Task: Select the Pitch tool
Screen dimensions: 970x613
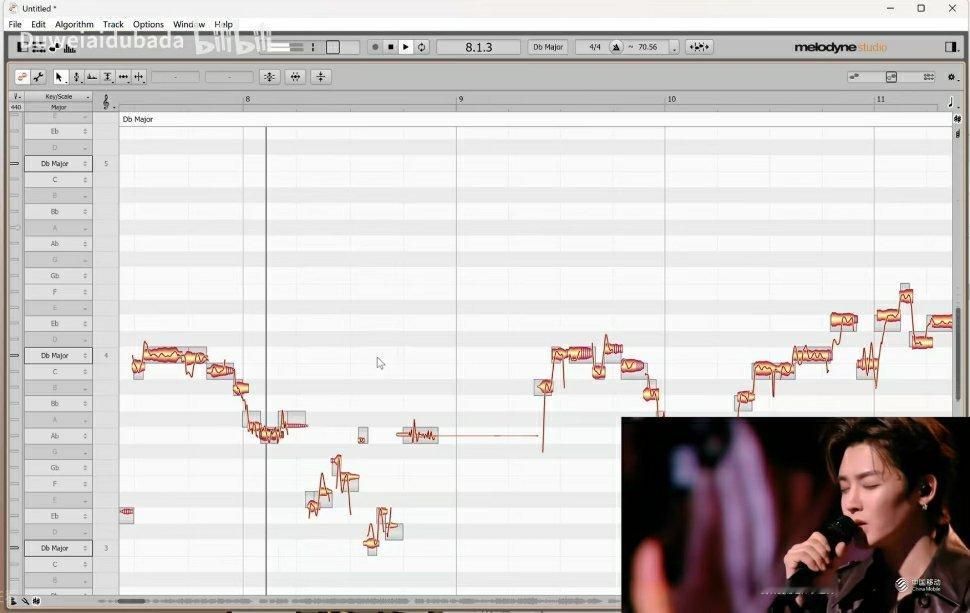Action: pyautogui.click(x=76, y=77)
